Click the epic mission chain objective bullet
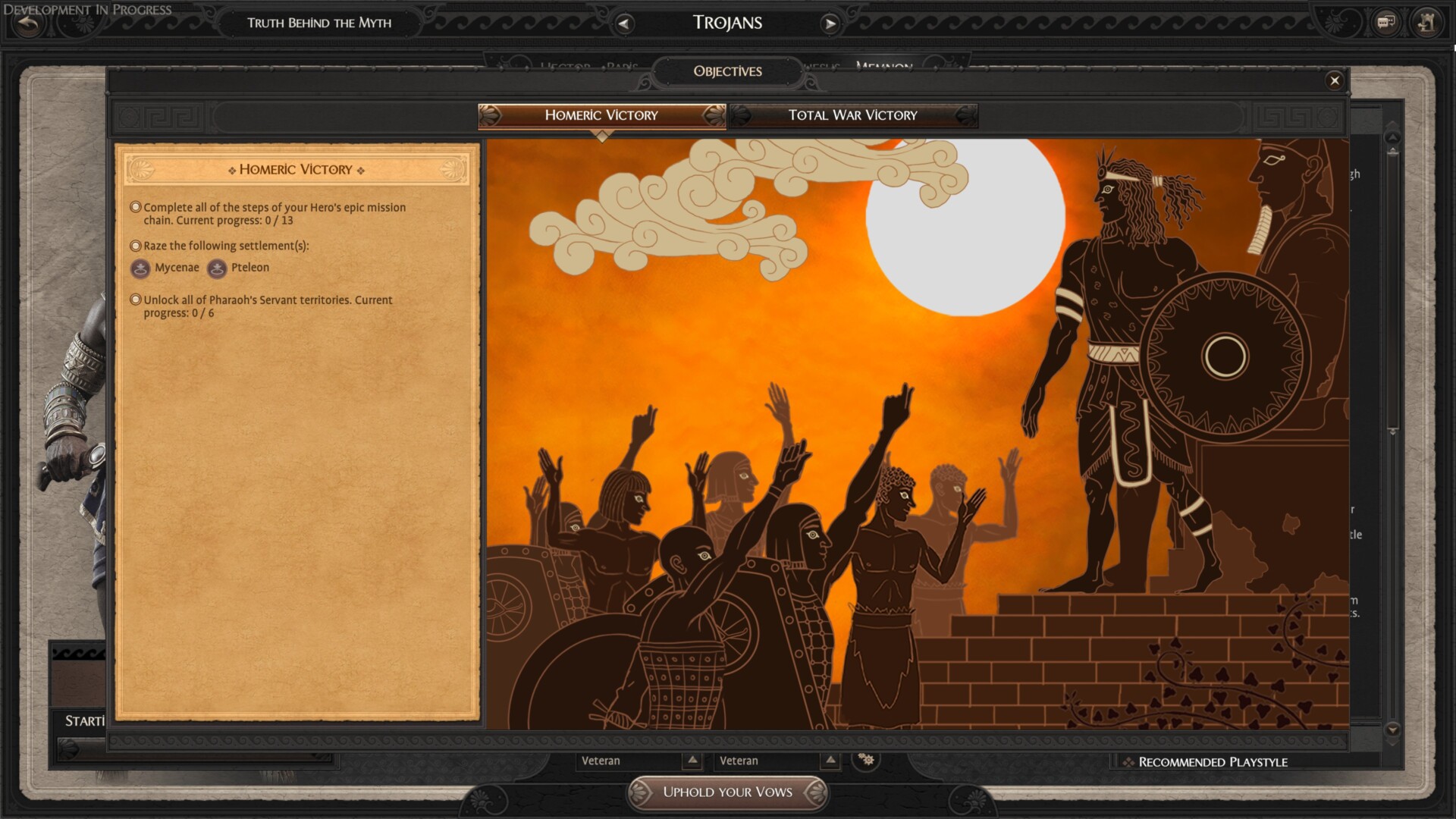This screenshot has width=1456, height=819. coord(136,207)
